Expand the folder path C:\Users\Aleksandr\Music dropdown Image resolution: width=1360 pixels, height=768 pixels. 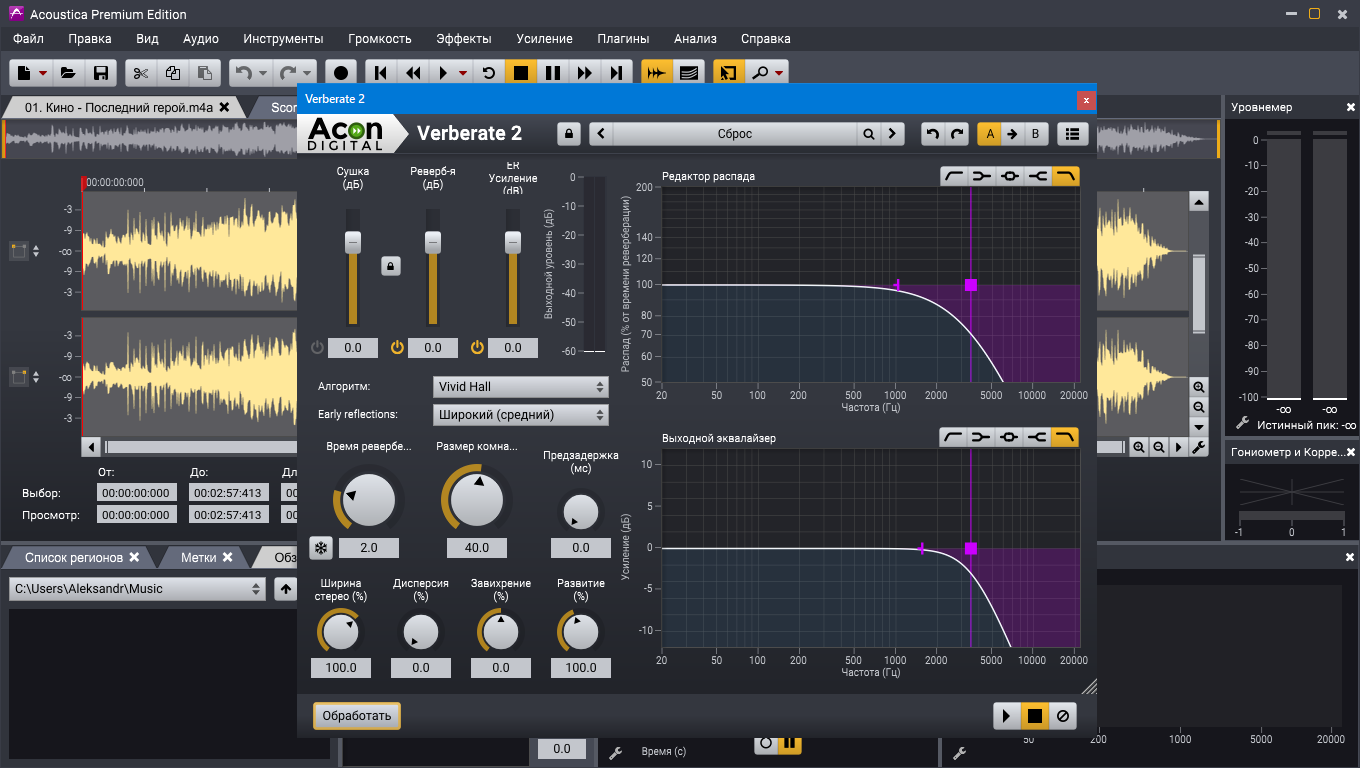pos(137,589)
